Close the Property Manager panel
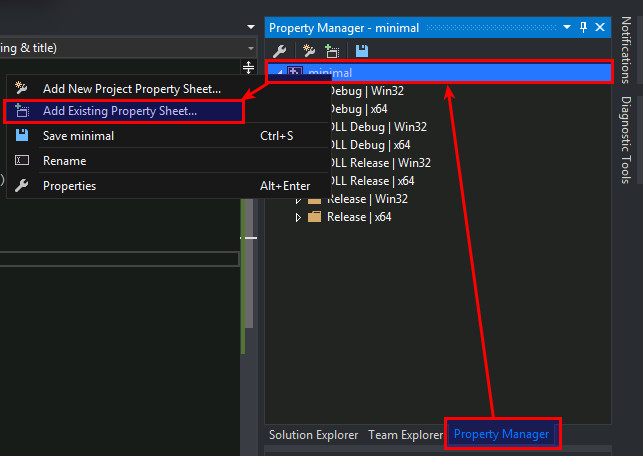This screenshot has width=643, height=456. pos(600,27)
